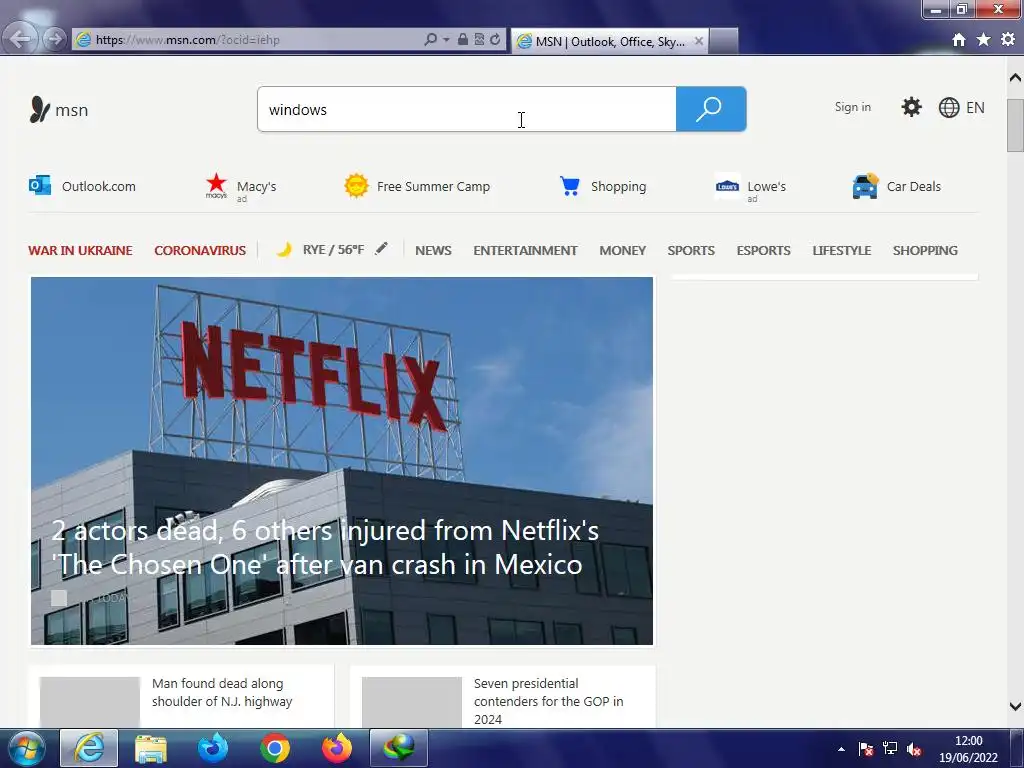Open MSN page settings gear
This screenshot has height=768, width=1024.
tap(911, 107)
